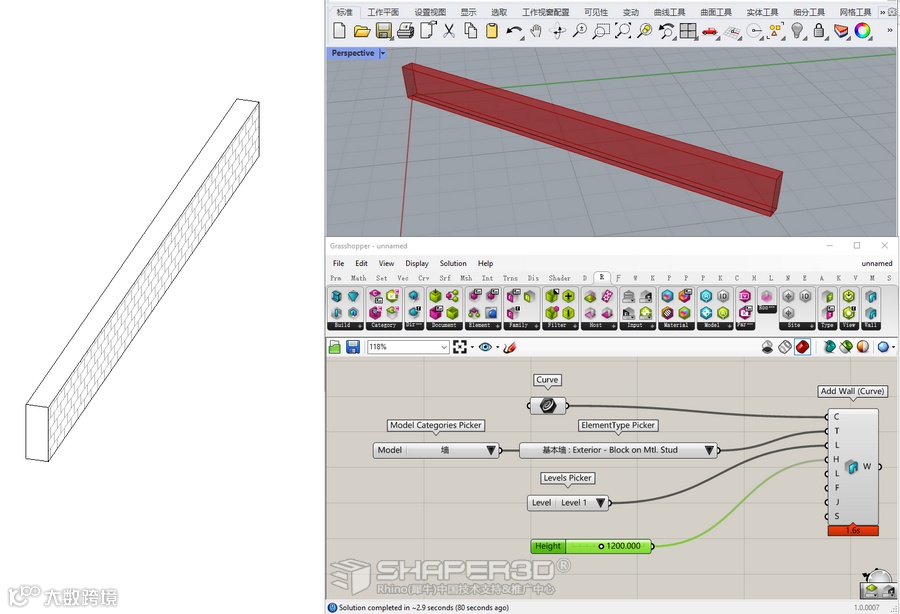This screenshot has width=900, height=614.
Task: Click Grasshopper's green open-file icon
Action: [x=335, y=347]
